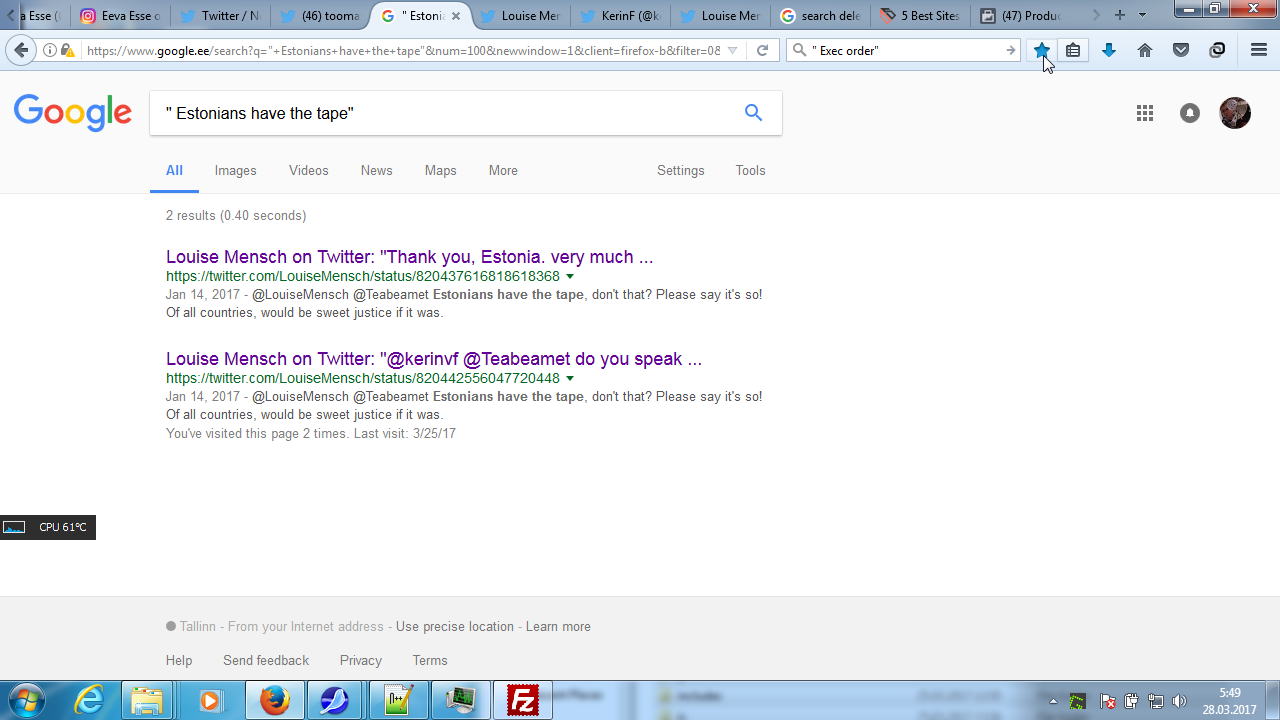Open the Google account profile picture
Screen dimensions: 1280x720
pos(1235,113)
